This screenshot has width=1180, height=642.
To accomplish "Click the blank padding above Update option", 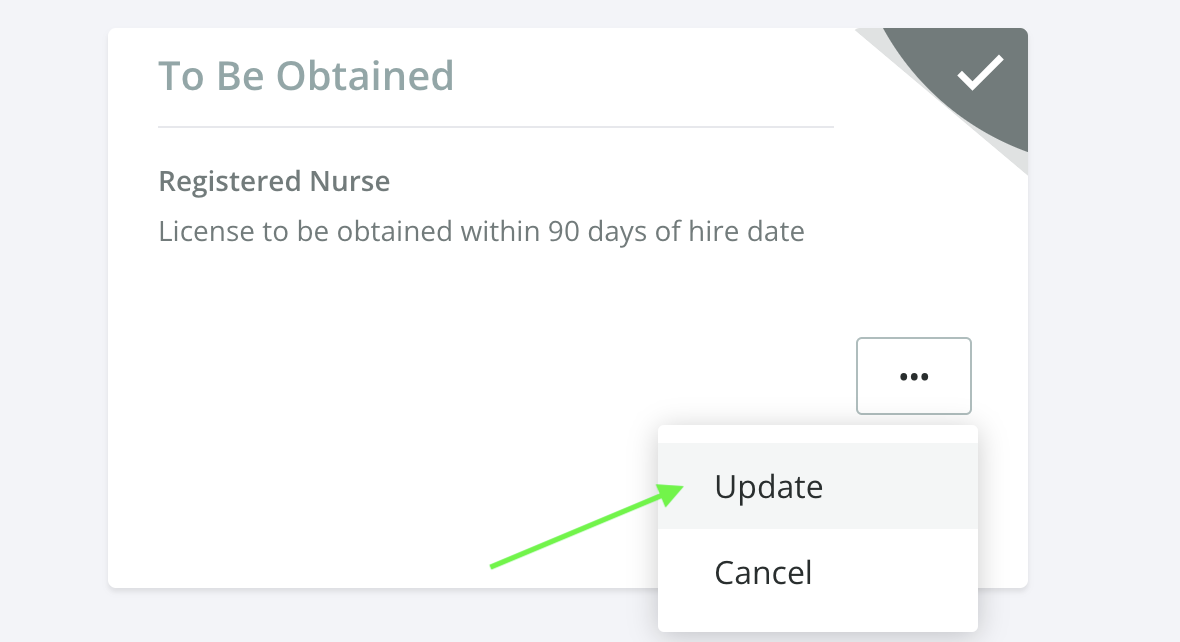I will [817, 434].
